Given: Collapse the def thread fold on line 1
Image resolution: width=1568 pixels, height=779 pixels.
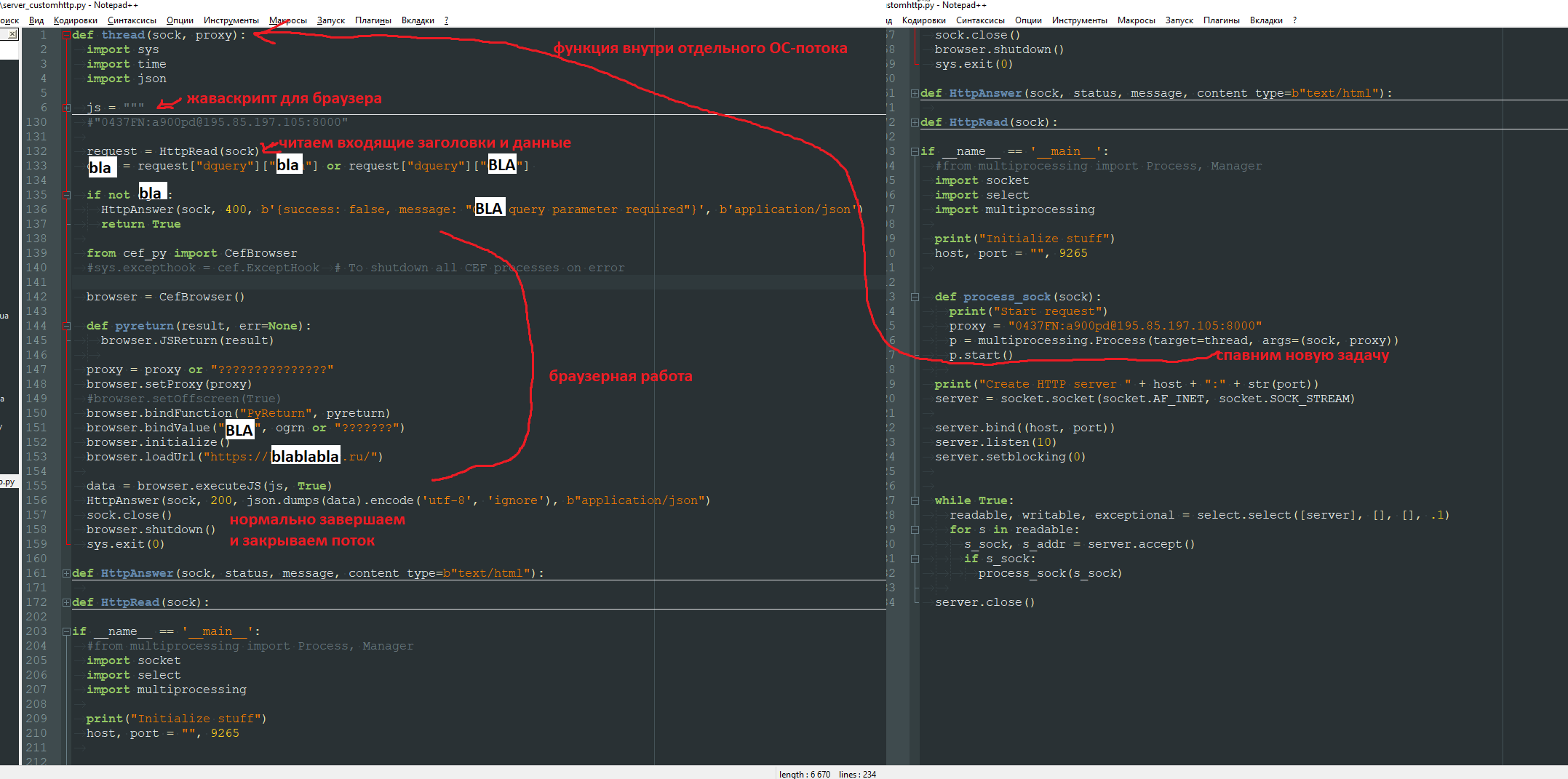Looking at the screenshot, I should click(x=66, y=35).
